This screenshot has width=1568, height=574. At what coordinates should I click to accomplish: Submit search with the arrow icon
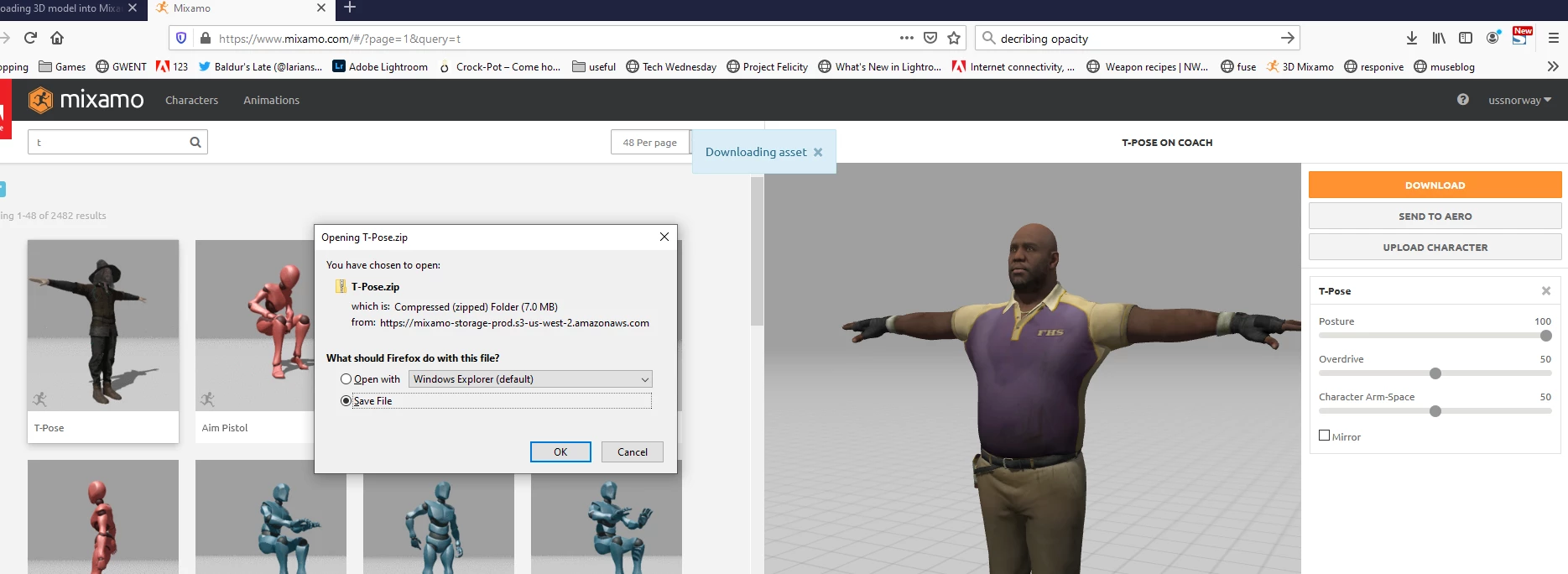[1288, 38]
